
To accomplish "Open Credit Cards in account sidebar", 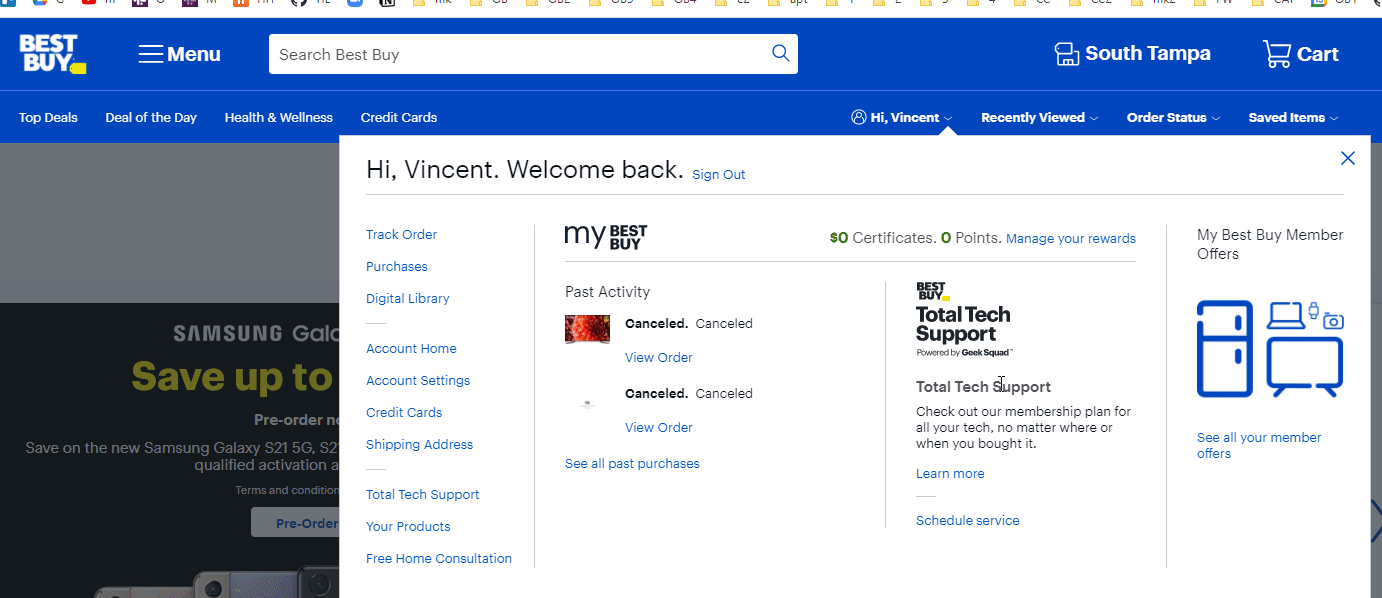I will point(404,413).
